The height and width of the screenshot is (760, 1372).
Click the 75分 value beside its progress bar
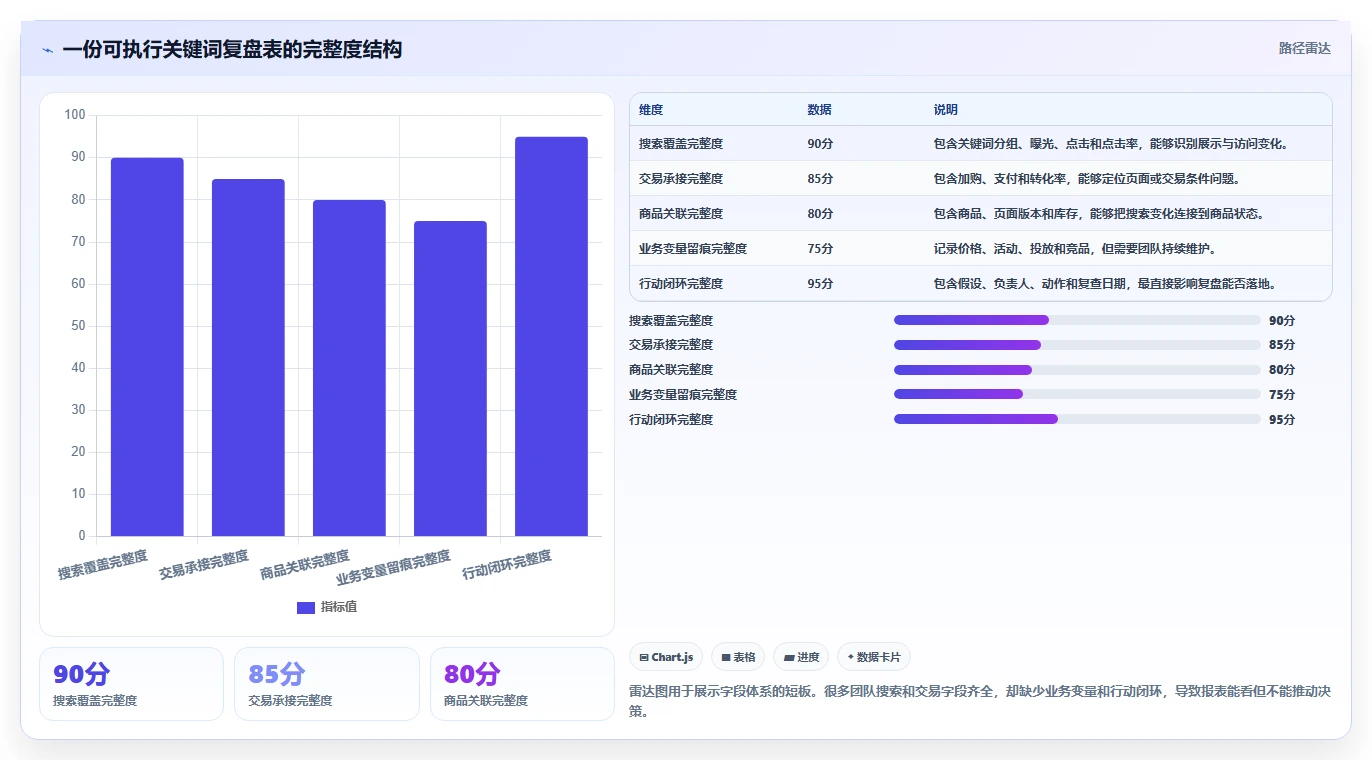click(1282, 395)
